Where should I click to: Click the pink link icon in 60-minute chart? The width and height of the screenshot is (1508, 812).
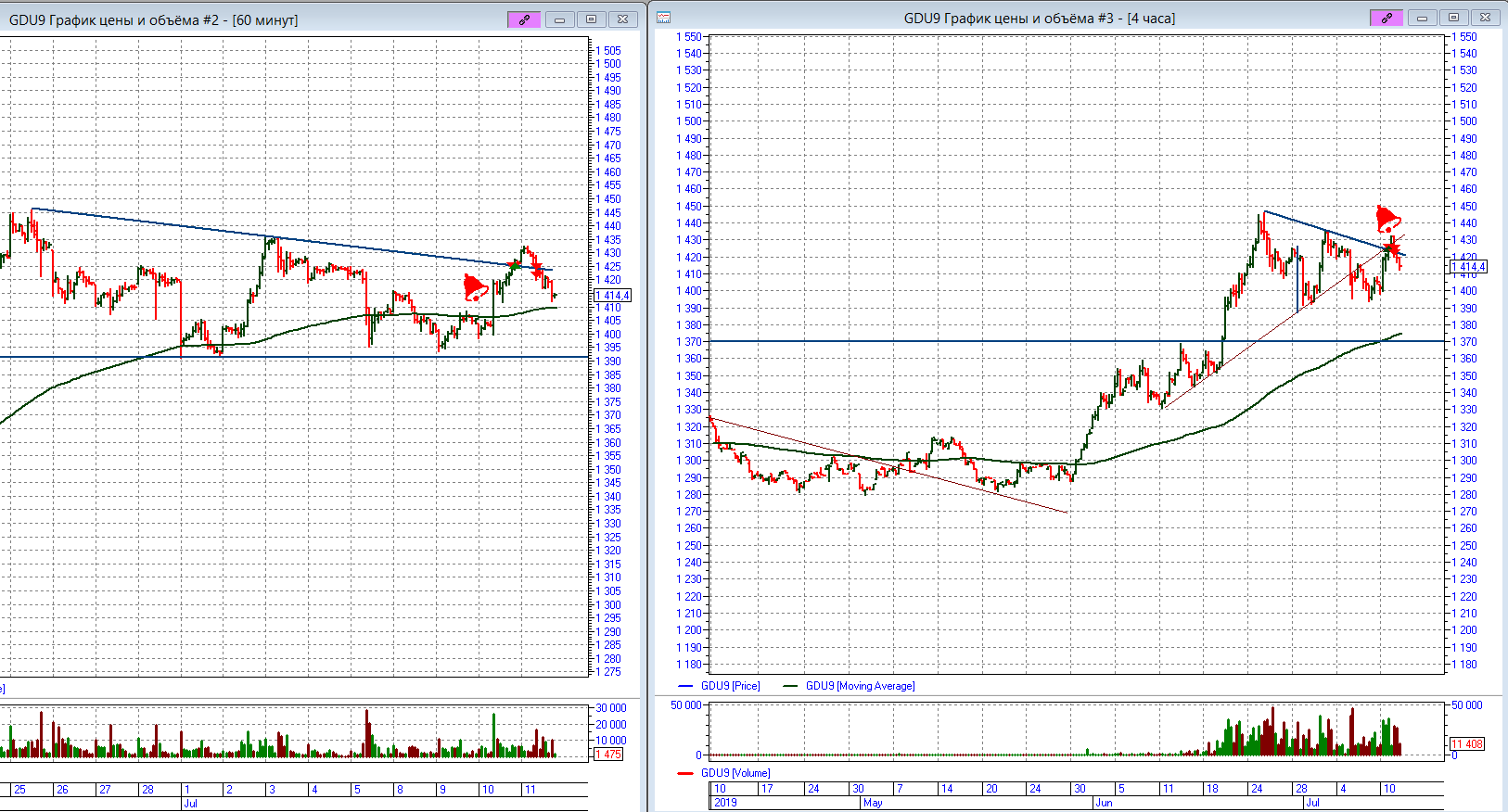click(524, 19)
